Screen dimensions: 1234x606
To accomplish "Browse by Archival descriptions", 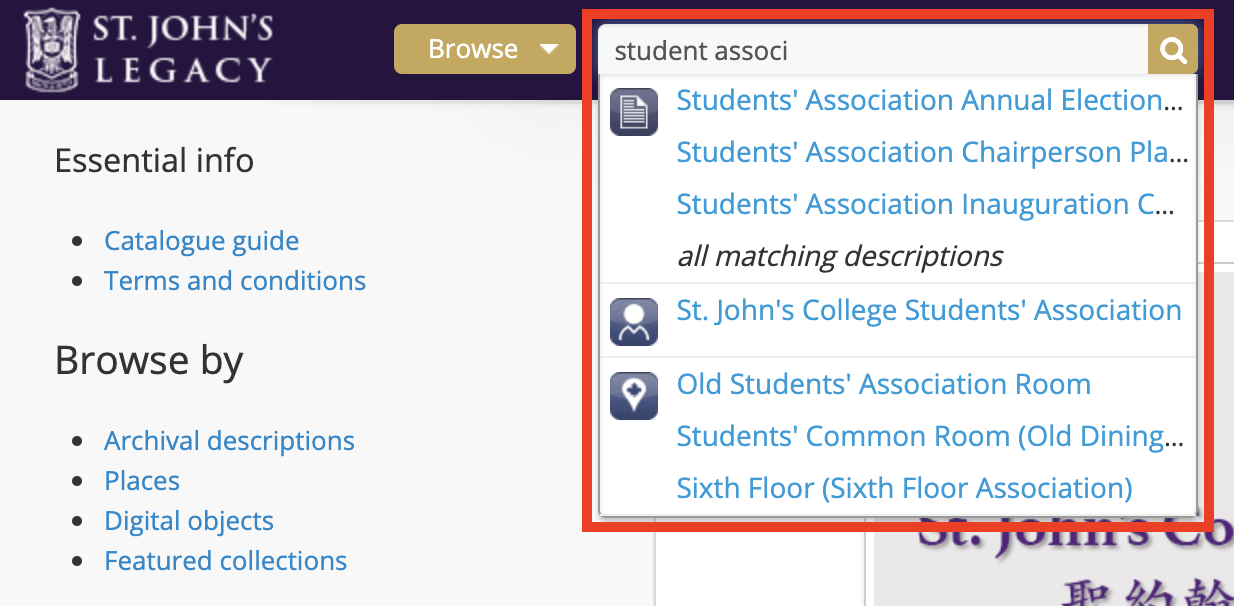I will 229,441.
